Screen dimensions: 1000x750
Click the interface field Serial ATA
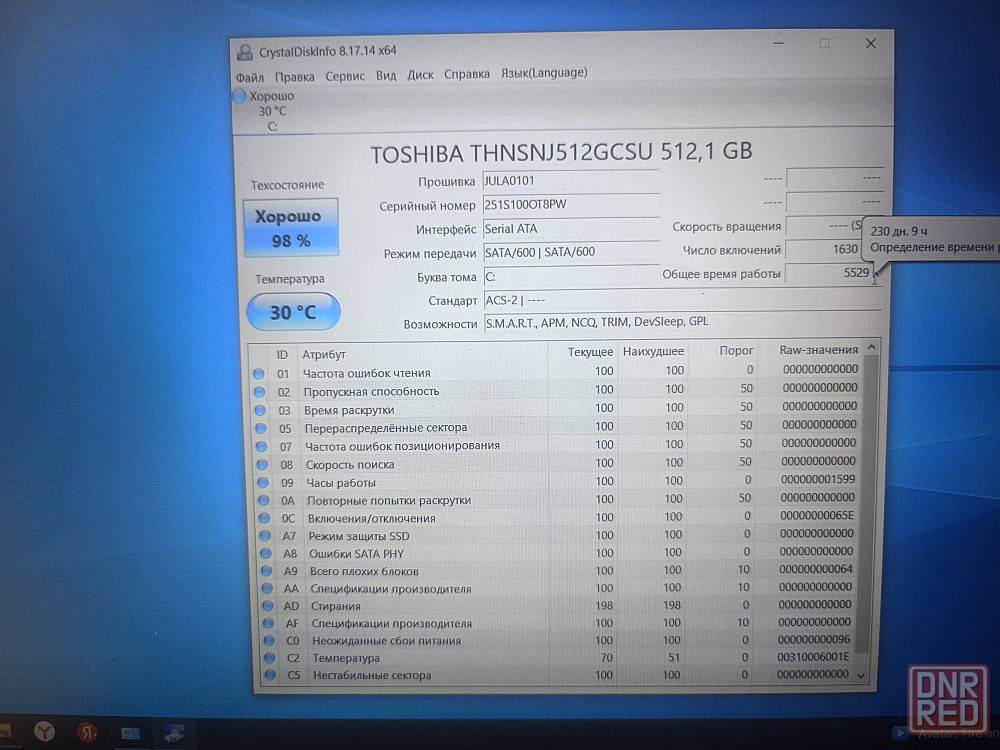click(x=570, y=228)
